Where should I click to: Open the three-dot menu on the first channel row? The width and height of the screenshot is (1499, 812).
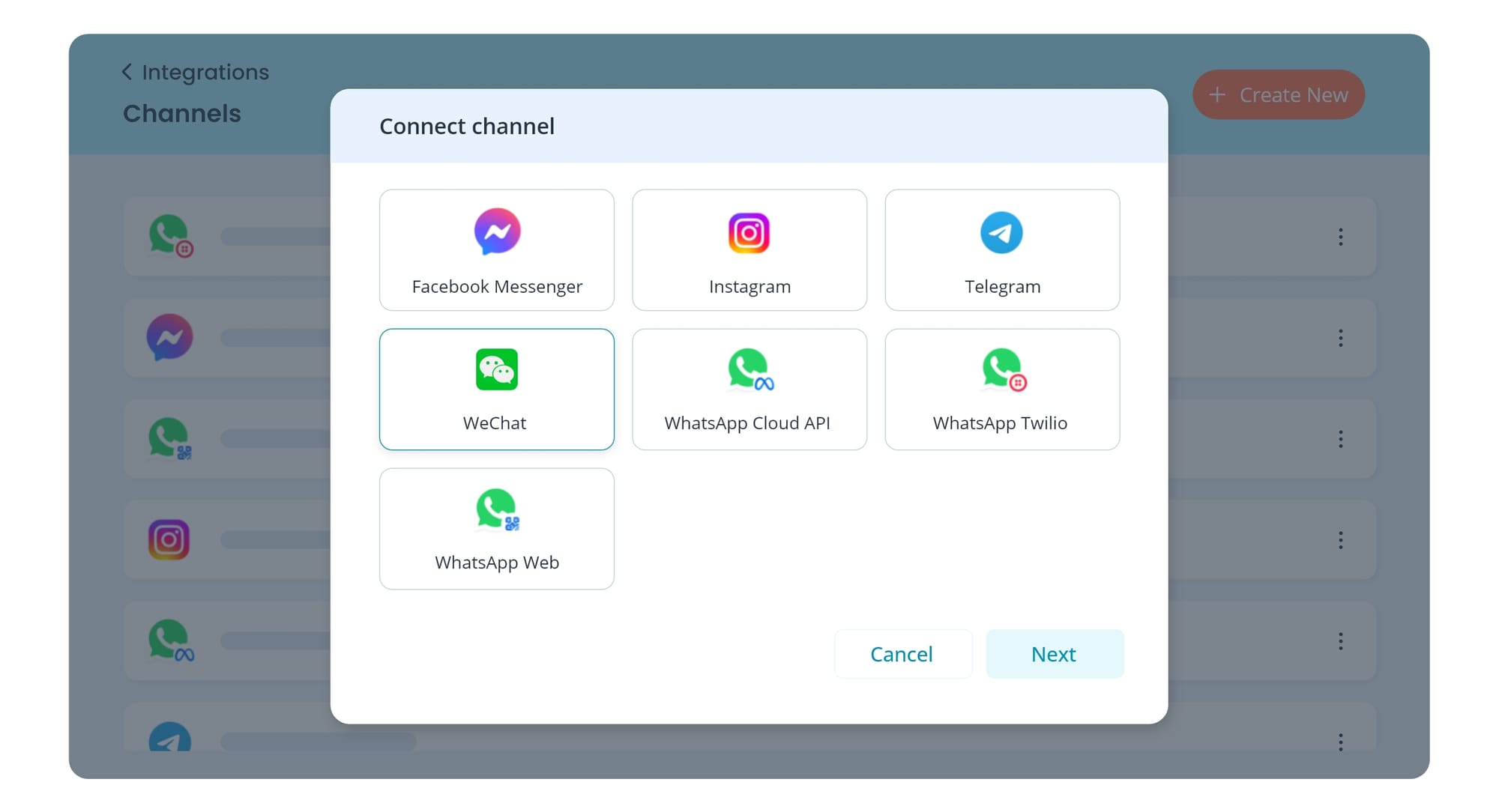tap(1340, 237)
